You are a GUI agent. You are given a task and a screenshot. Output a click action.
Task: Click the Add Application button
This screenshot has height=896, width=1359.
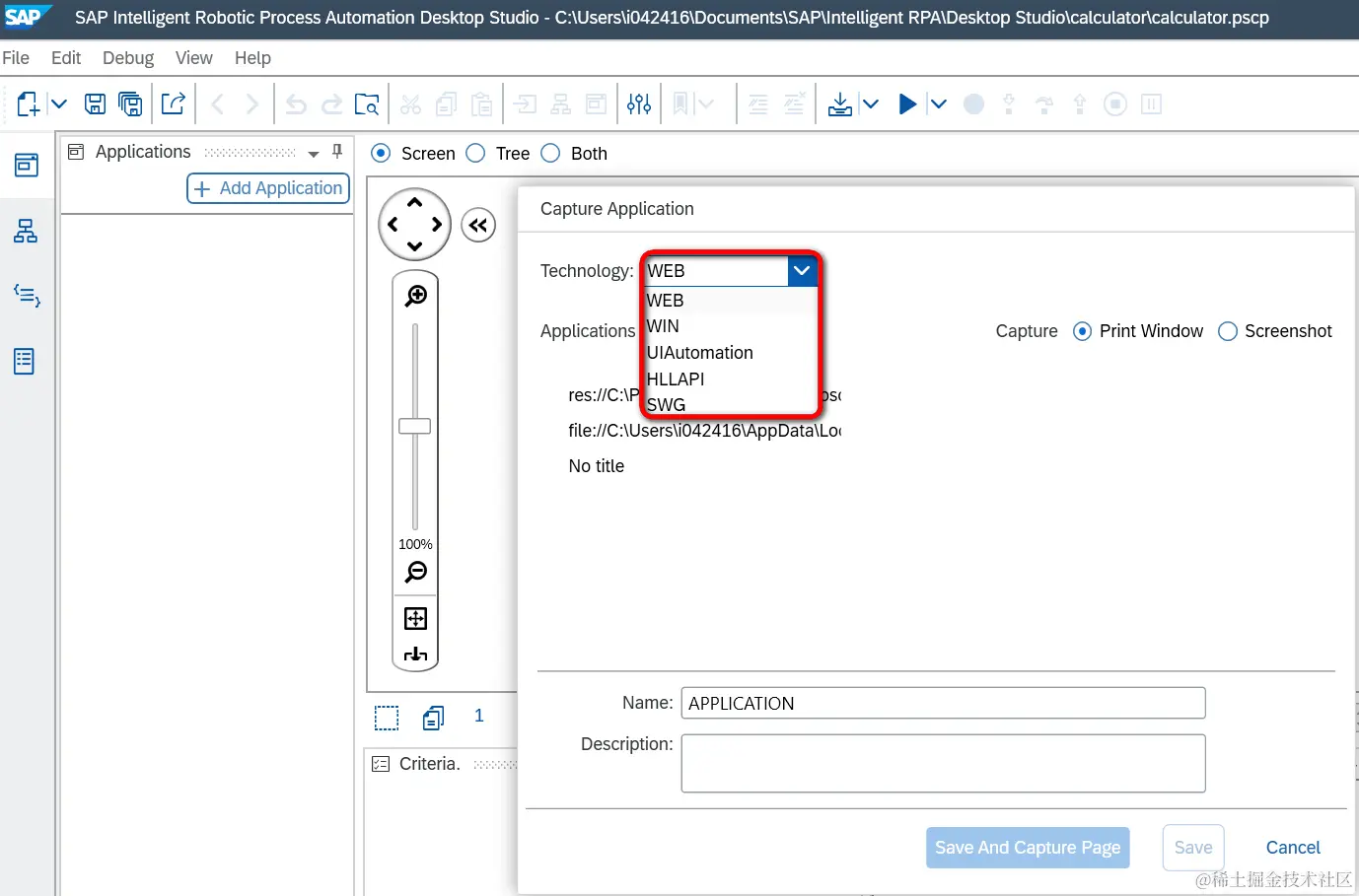coord(268,188)
